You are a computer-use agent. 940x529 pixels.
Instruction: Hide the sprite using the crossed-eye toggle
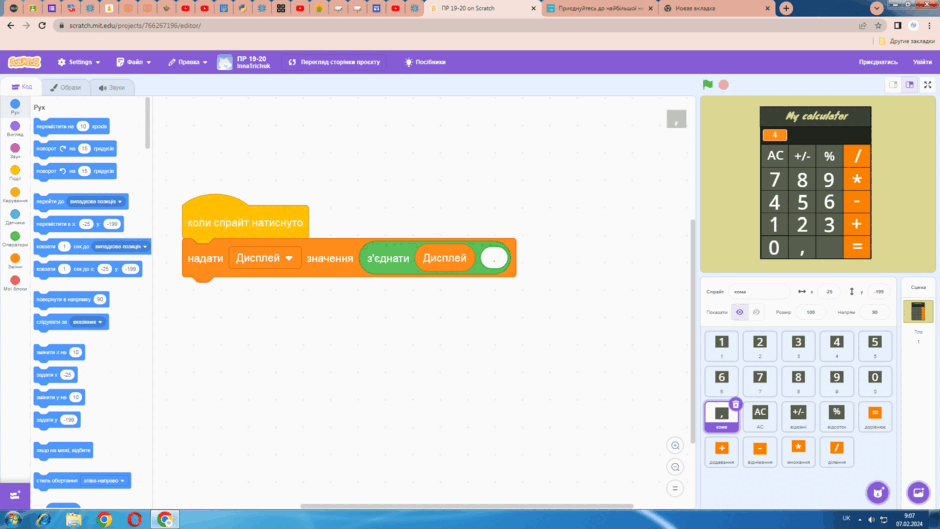pyautogui.click(x=757, y=312)
